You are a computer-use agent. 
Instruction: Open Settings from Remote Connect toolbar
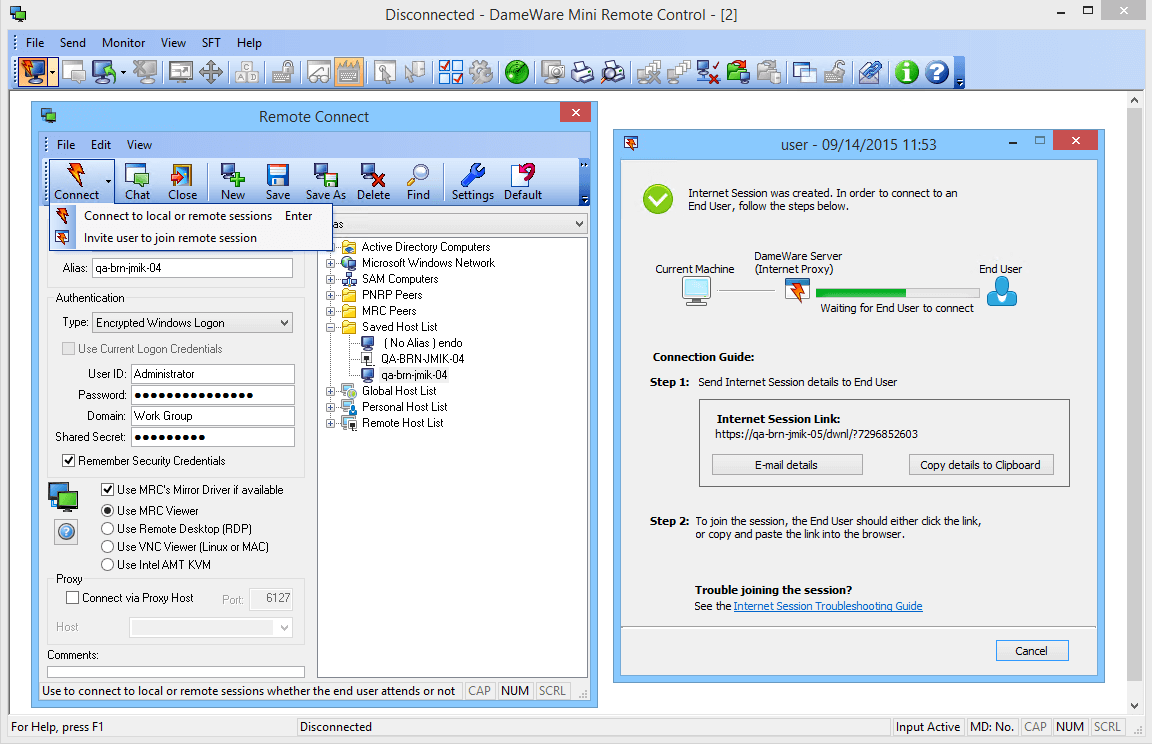472,181
